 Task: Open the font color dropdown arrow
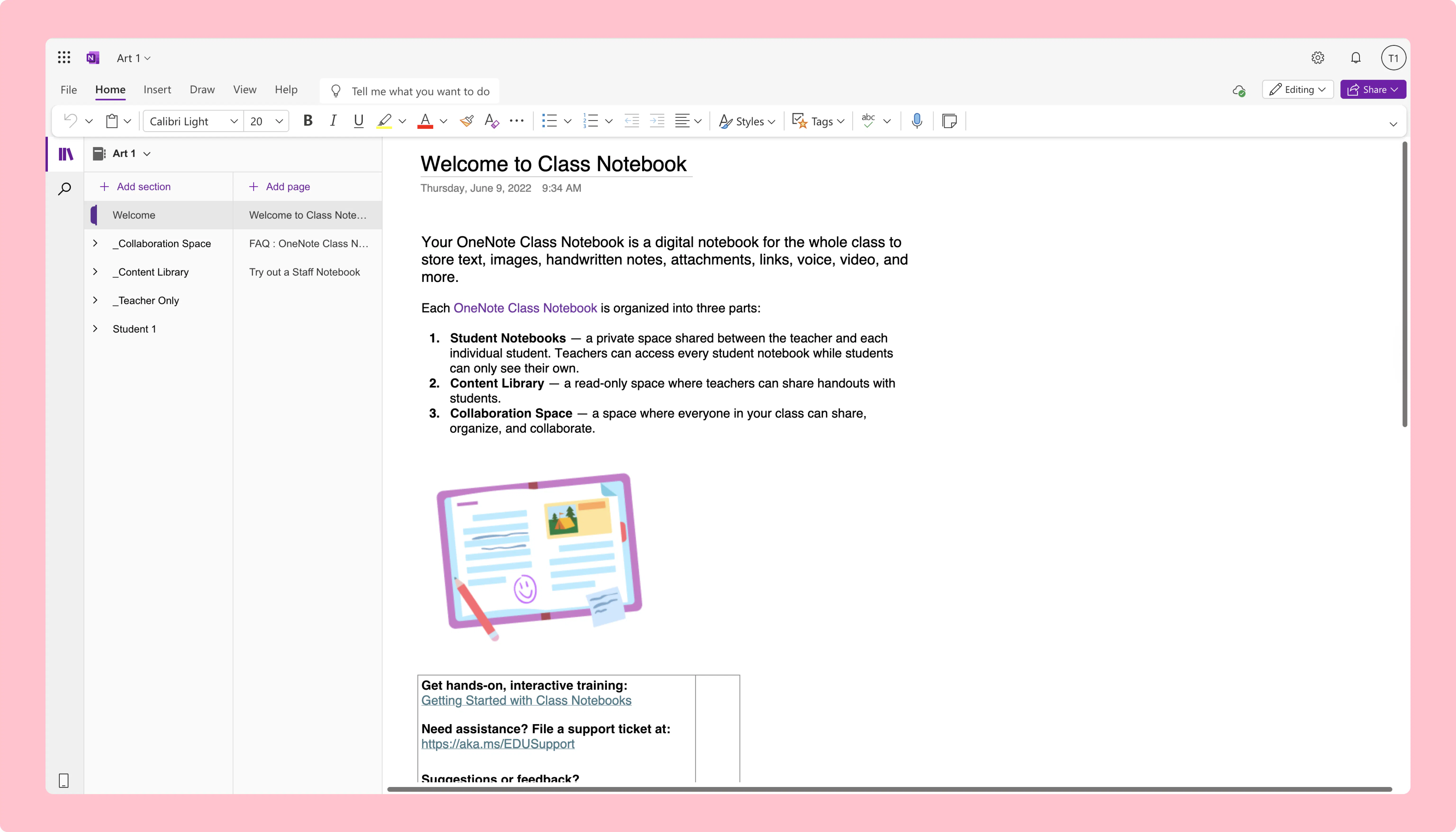[443, 121]
